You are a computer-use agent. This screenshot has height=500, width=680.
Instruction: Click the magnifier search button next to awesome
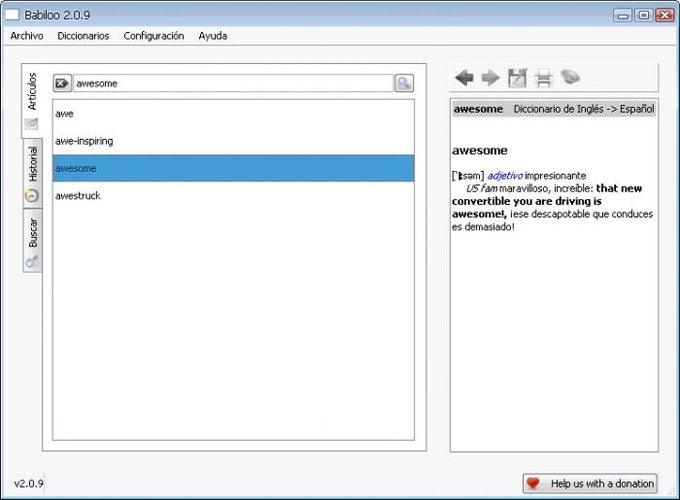click(x=404, y=83)
